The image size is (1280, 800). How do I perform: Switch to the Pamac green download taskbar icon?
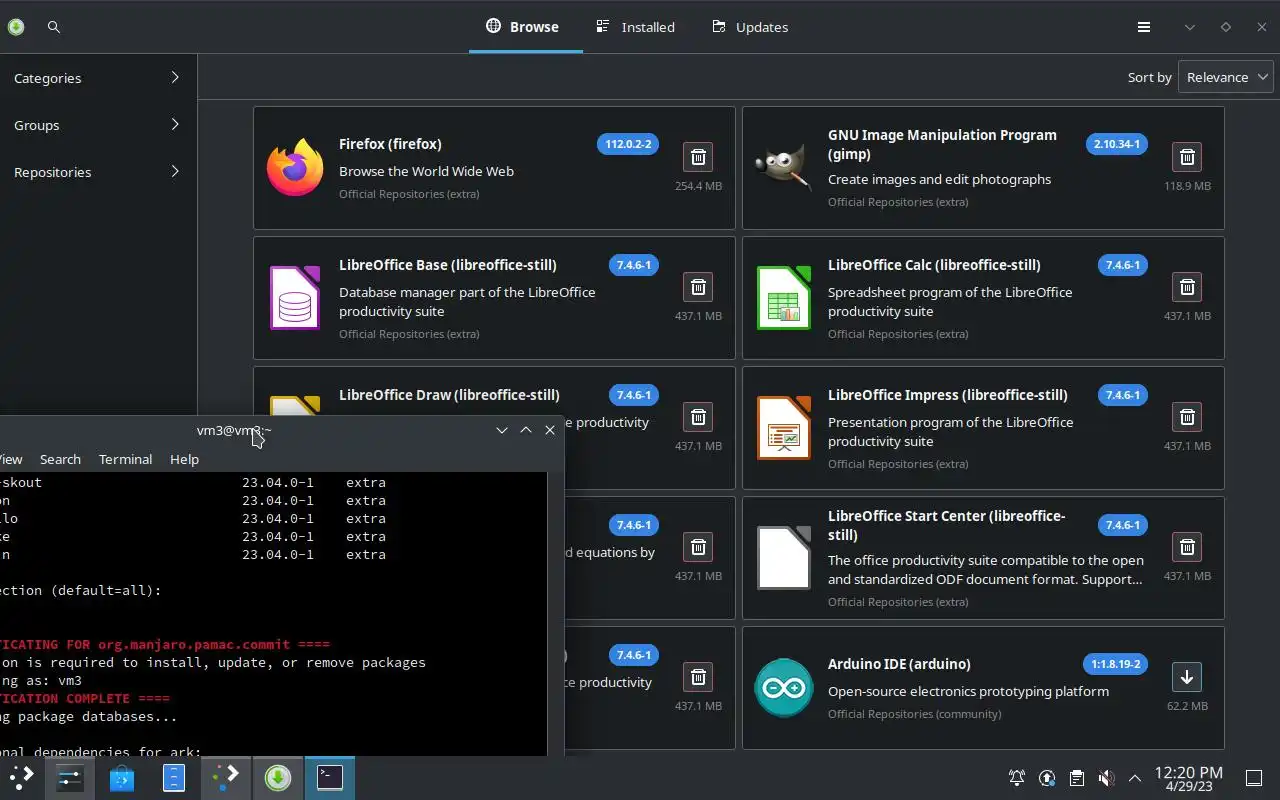coord(278,777)
